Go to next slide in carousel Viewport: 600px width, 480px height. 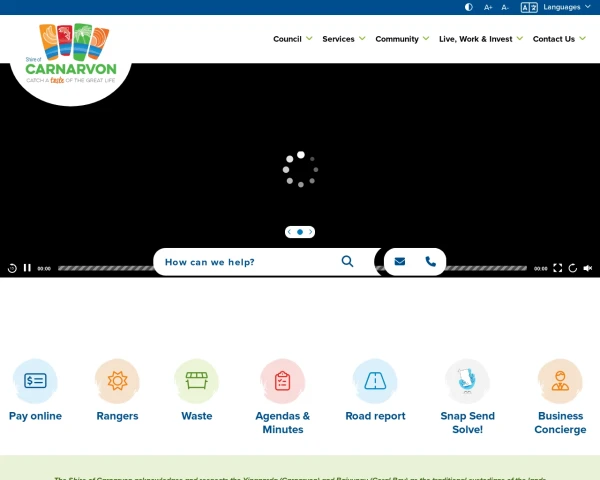coord(310,232)
